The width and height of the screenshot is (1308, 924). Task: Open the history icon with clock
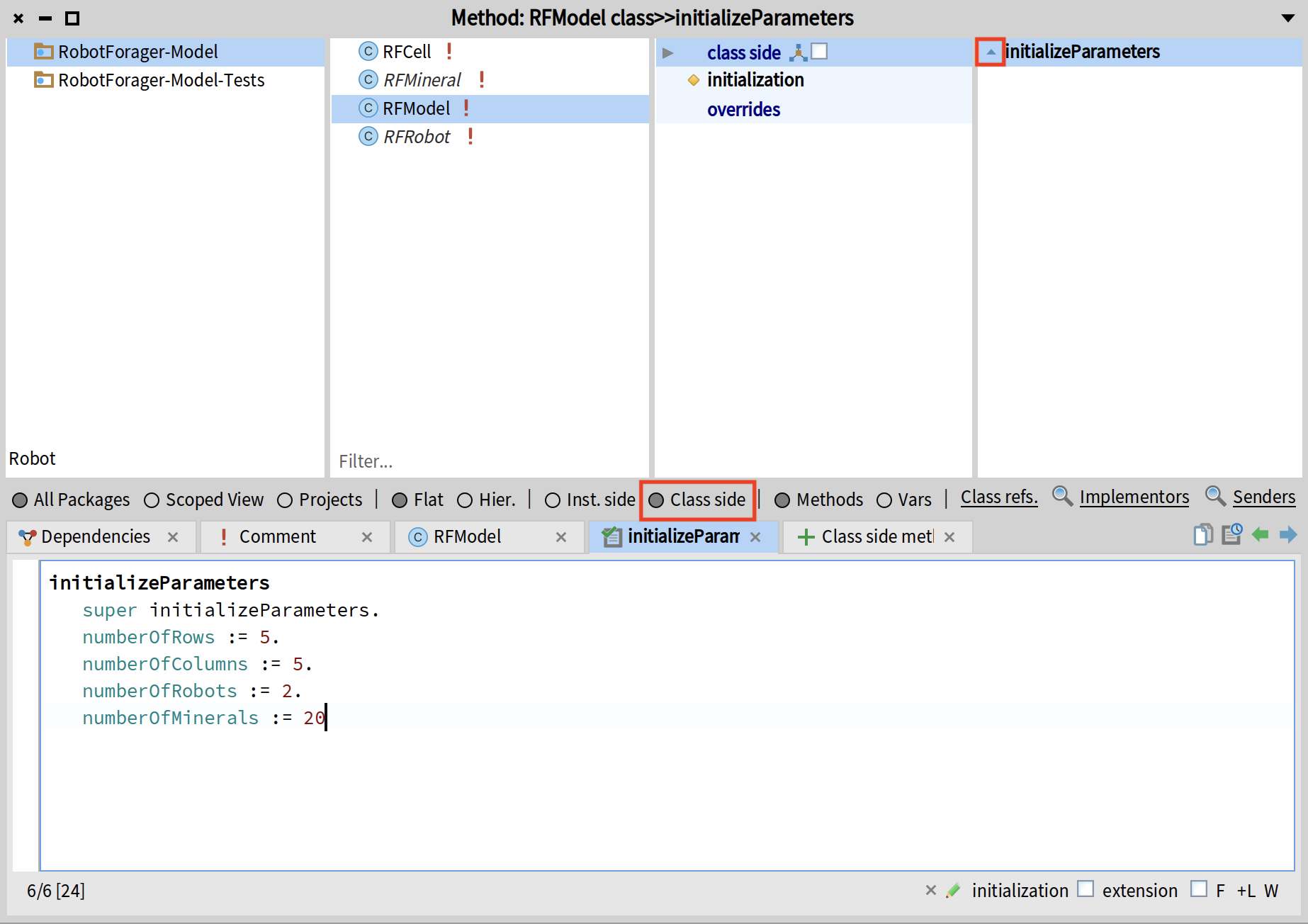(x=1231, y=535)
